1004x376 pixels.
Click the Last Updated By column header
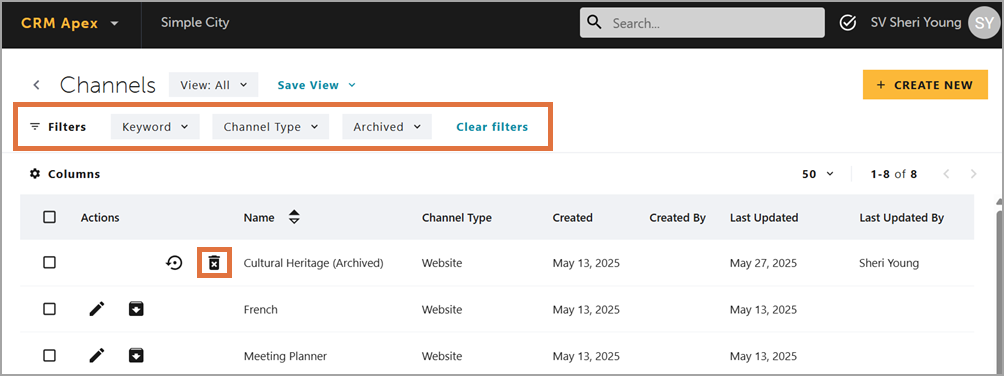tap(902, 218)
